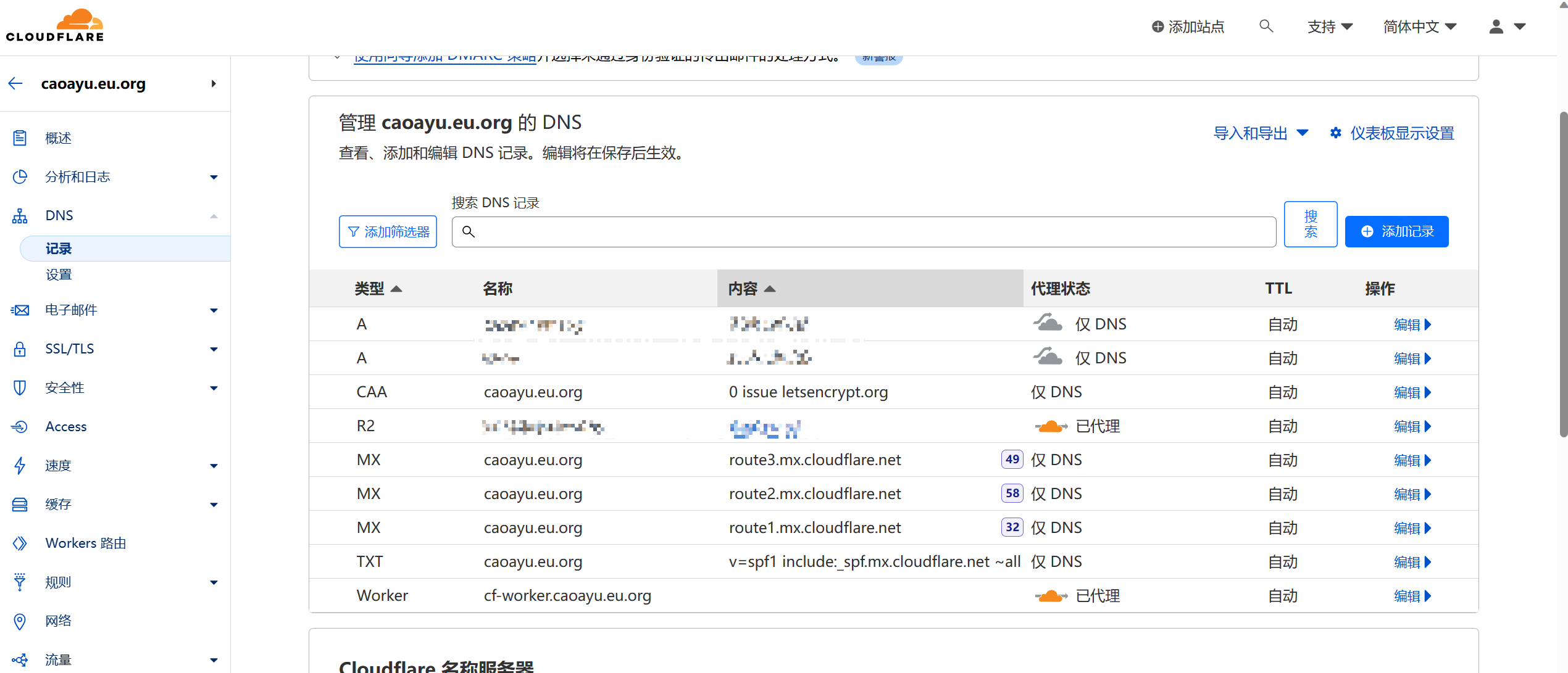The width and height of the screenshot is (1568, 673).
Task: Click 编辑 for the CAA record
Action: (1412, 392)
